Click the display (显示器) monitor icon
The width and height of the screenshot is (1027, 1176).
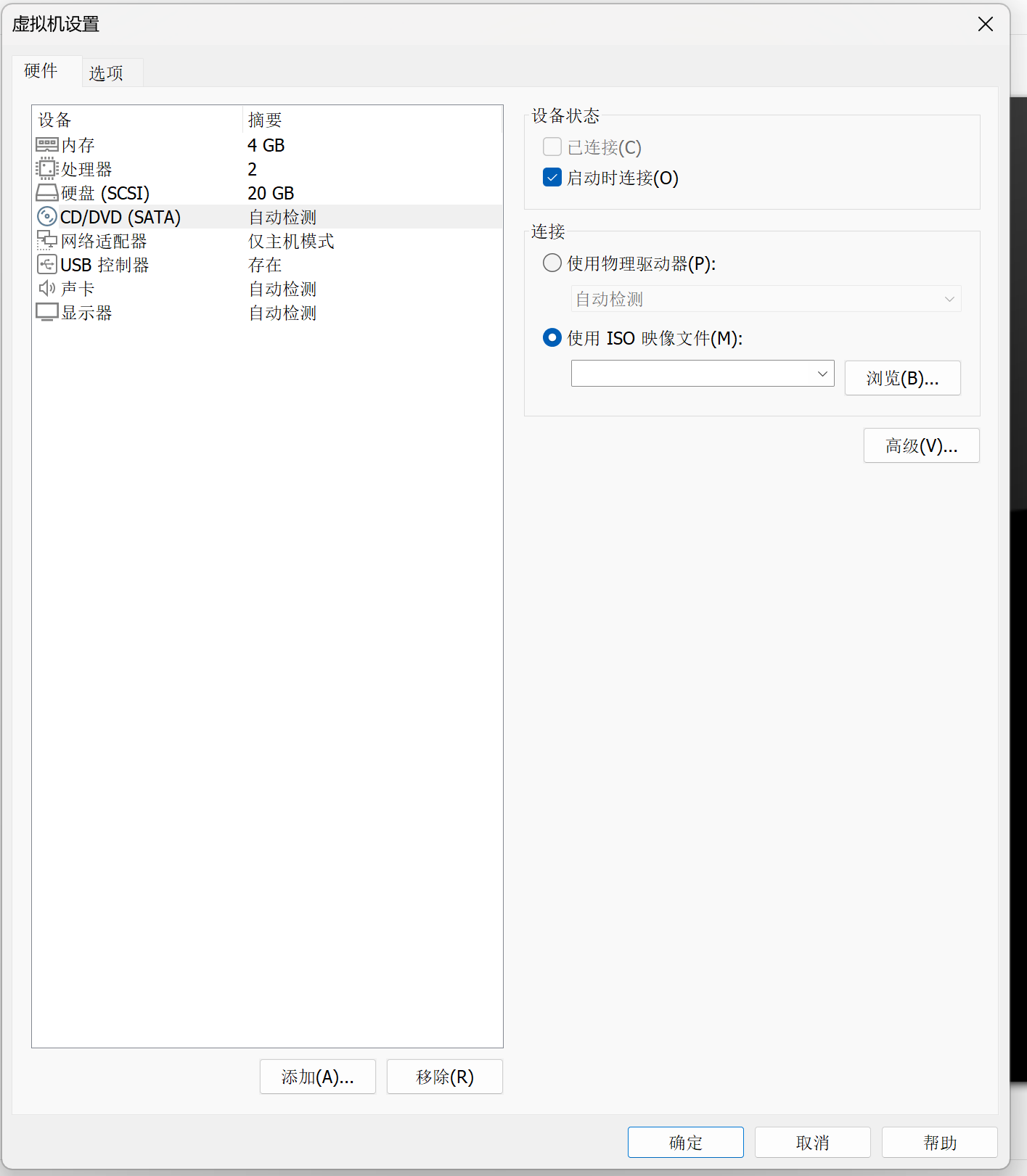tap(47, 313)
